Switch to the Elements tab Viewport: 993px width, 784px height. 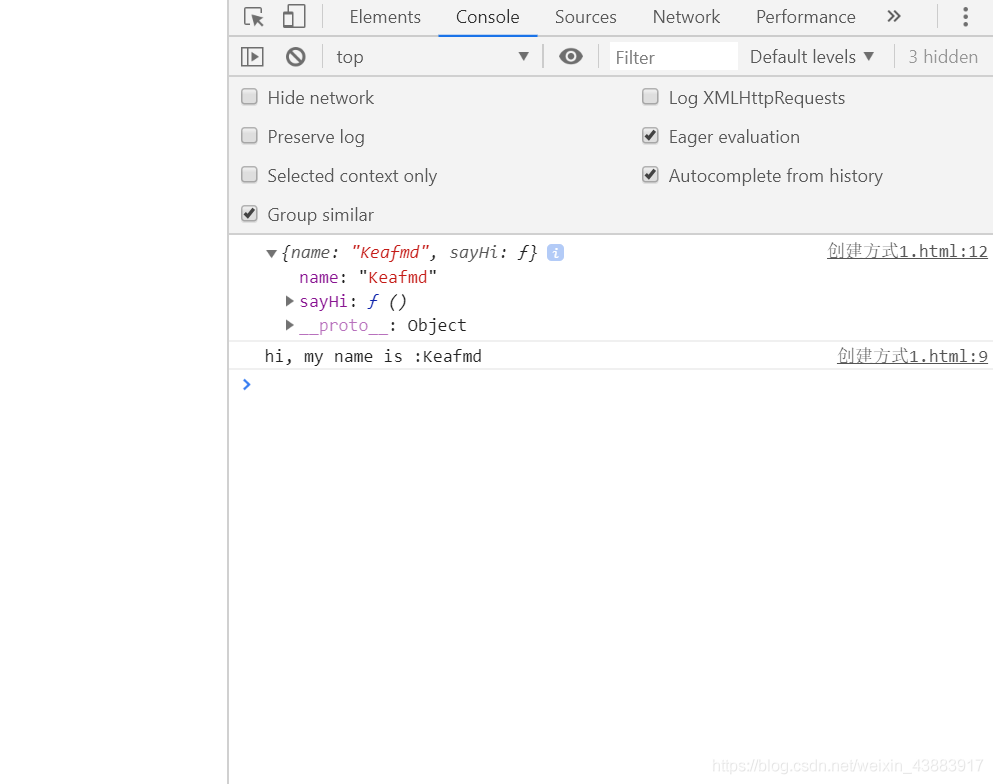(x=384, y=17)
